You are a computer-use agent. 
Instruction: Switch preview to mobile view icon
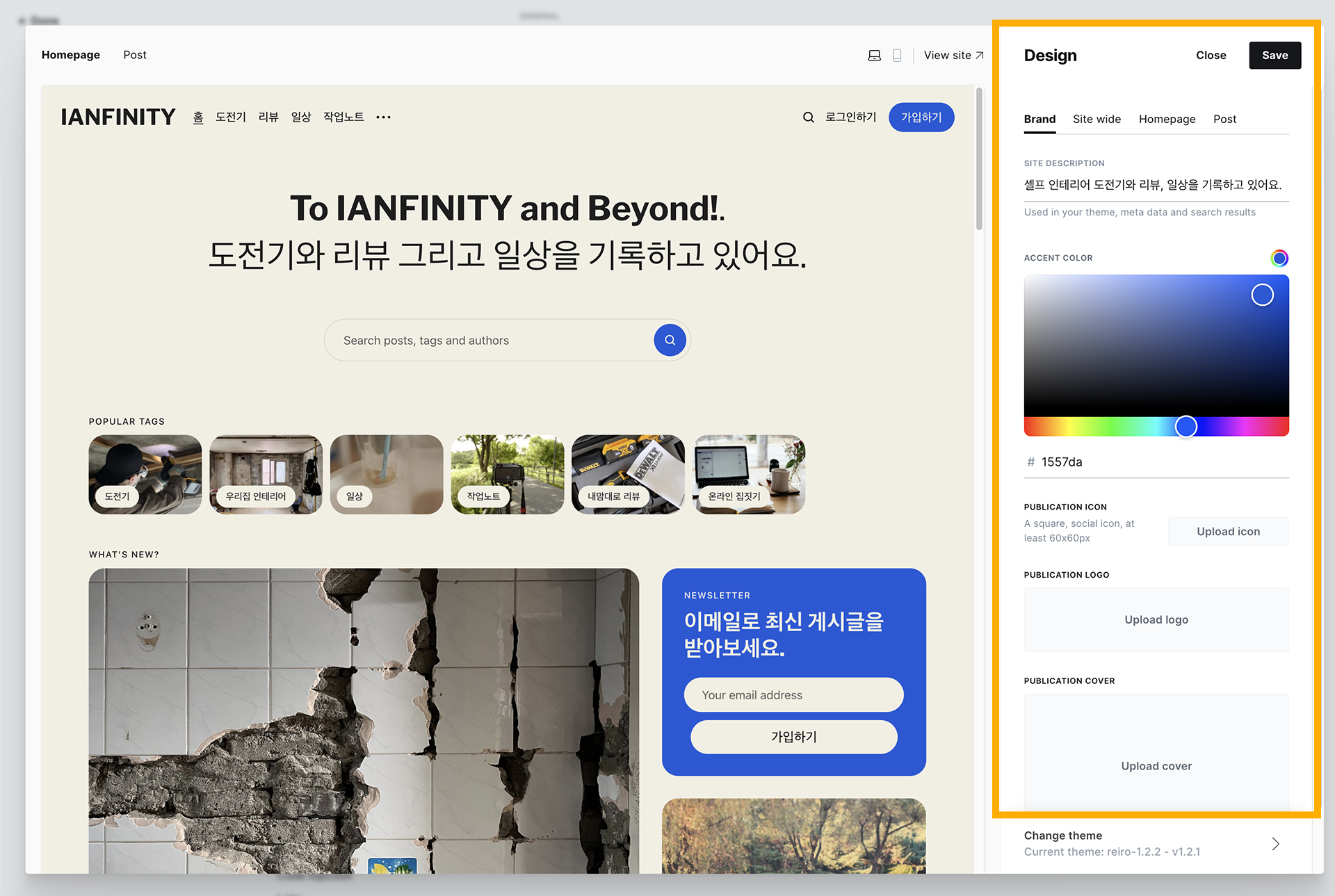897,56
